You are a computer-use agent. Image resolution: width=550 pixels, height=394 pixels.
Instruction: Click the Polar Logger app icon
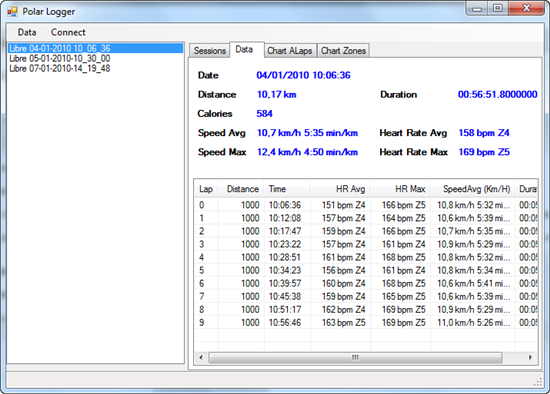[12, 12]
